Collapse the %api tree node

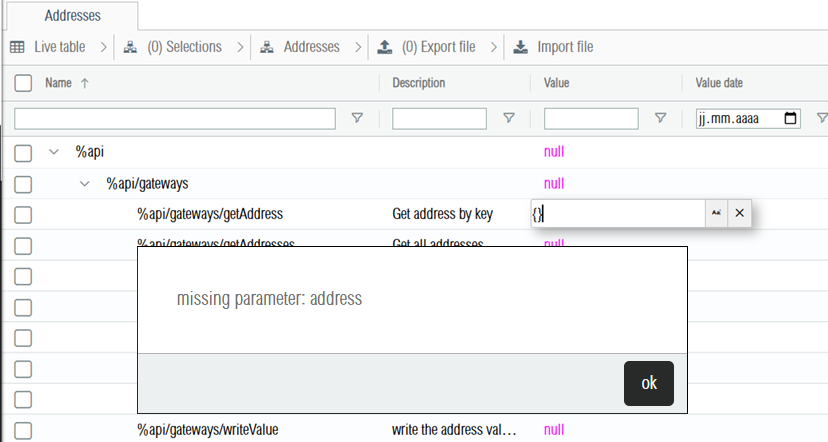(x=54, y=152)
